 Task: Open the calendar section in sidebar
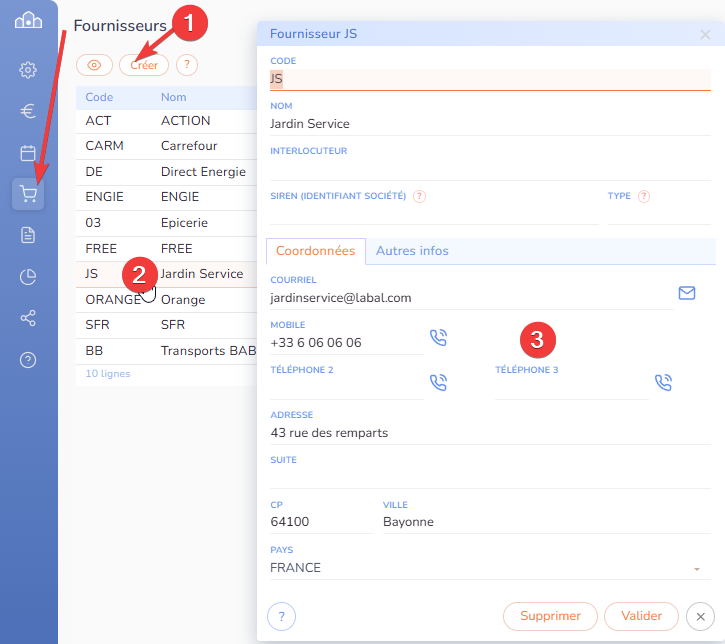[28, 153]
